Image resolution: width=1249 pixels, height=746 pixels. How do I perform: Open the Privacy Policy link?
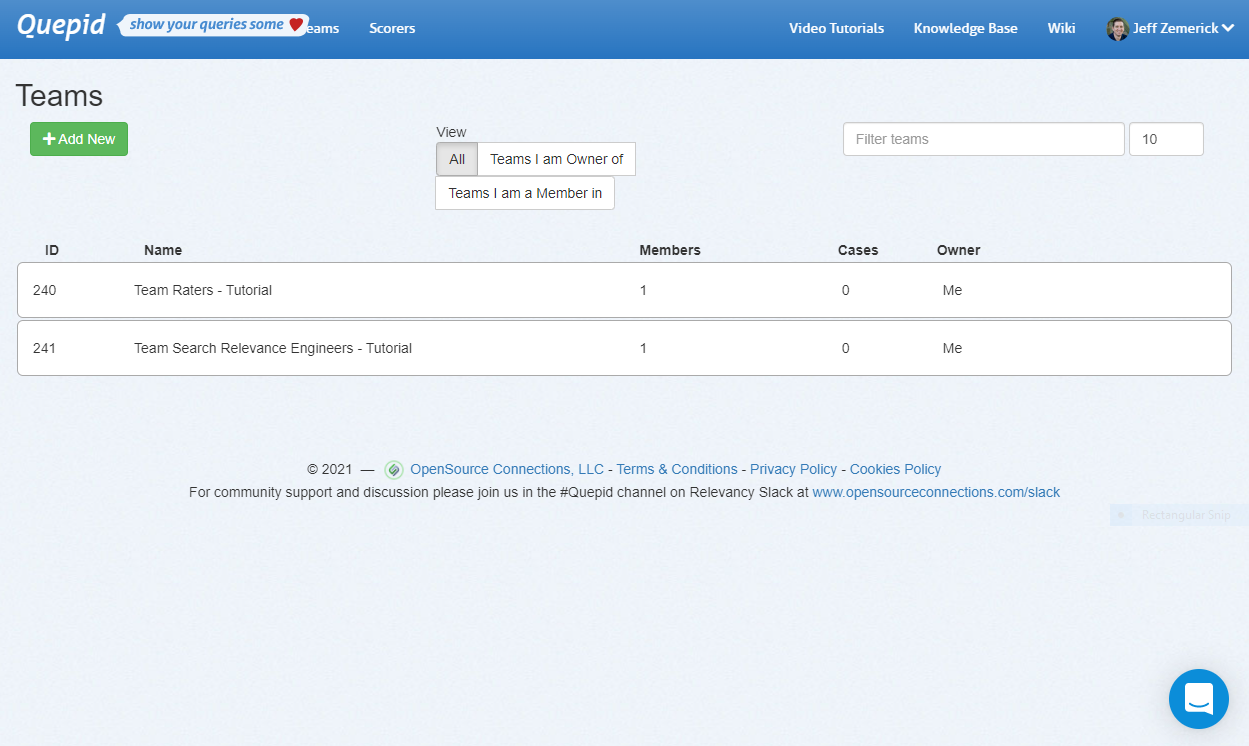[x=794, y=469]
